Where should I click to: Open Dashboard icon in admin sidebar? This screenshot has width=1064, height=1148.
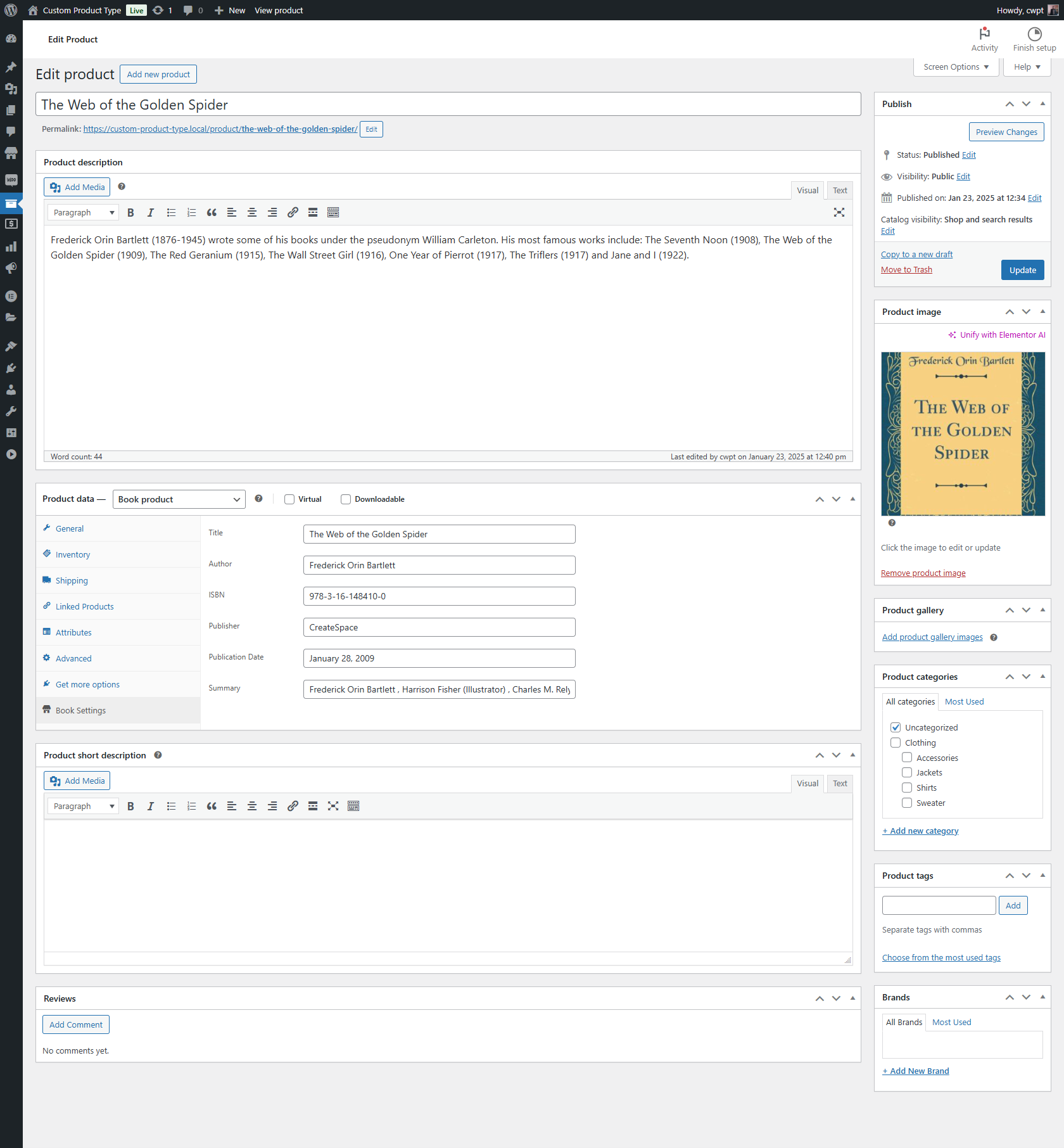click(x=11, y=39)
